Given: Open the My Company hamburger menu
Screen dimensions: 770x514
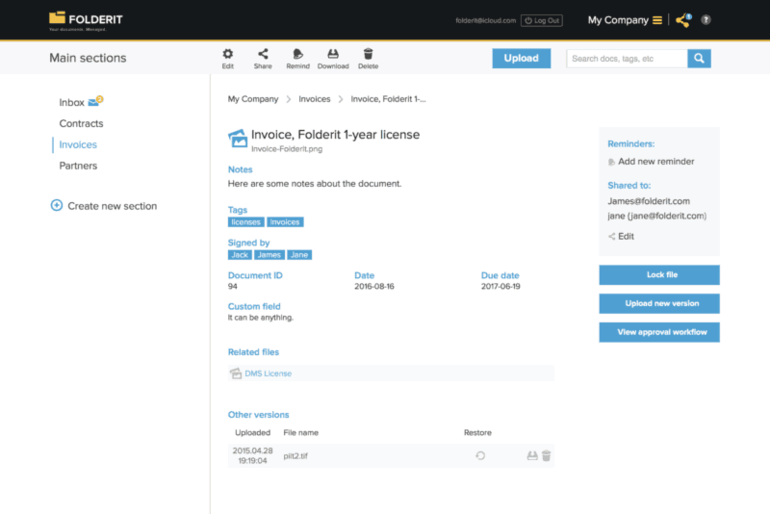Looking at the screenshot, I should pyautogui.click(x=657, y=20).
